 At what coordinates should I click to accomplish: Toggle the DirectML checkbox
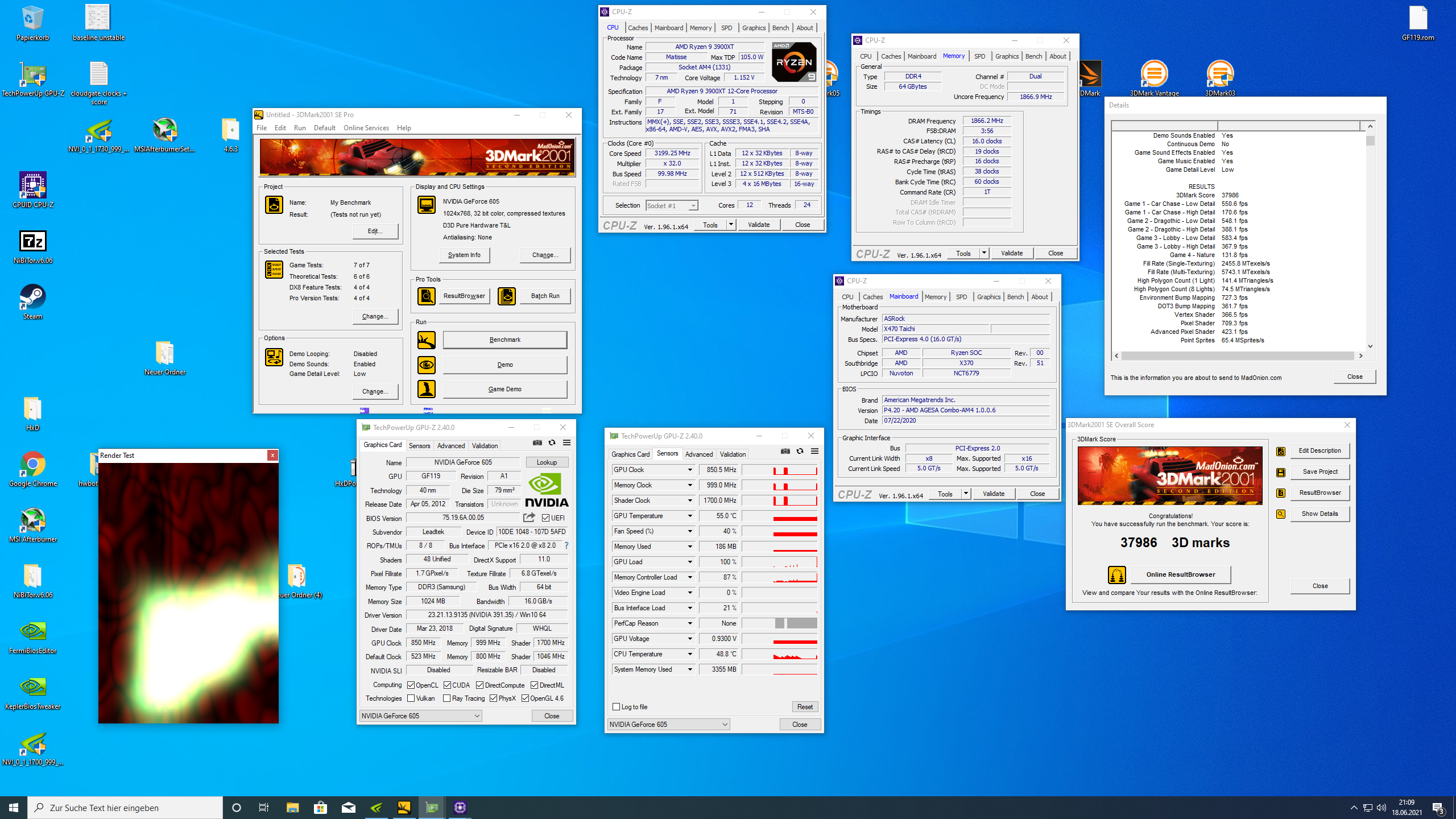tap(534, 685)
